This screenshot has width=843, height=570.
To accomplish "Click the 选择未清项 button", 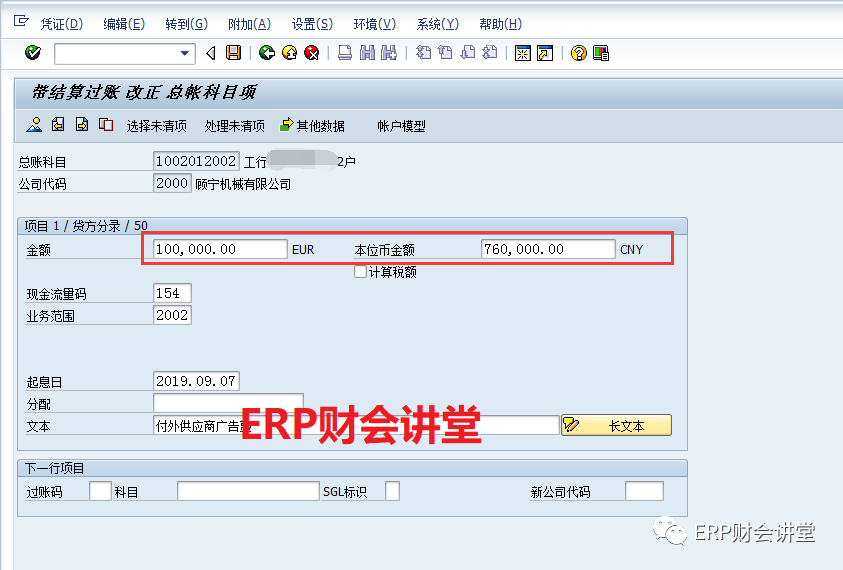I will 157,126.
